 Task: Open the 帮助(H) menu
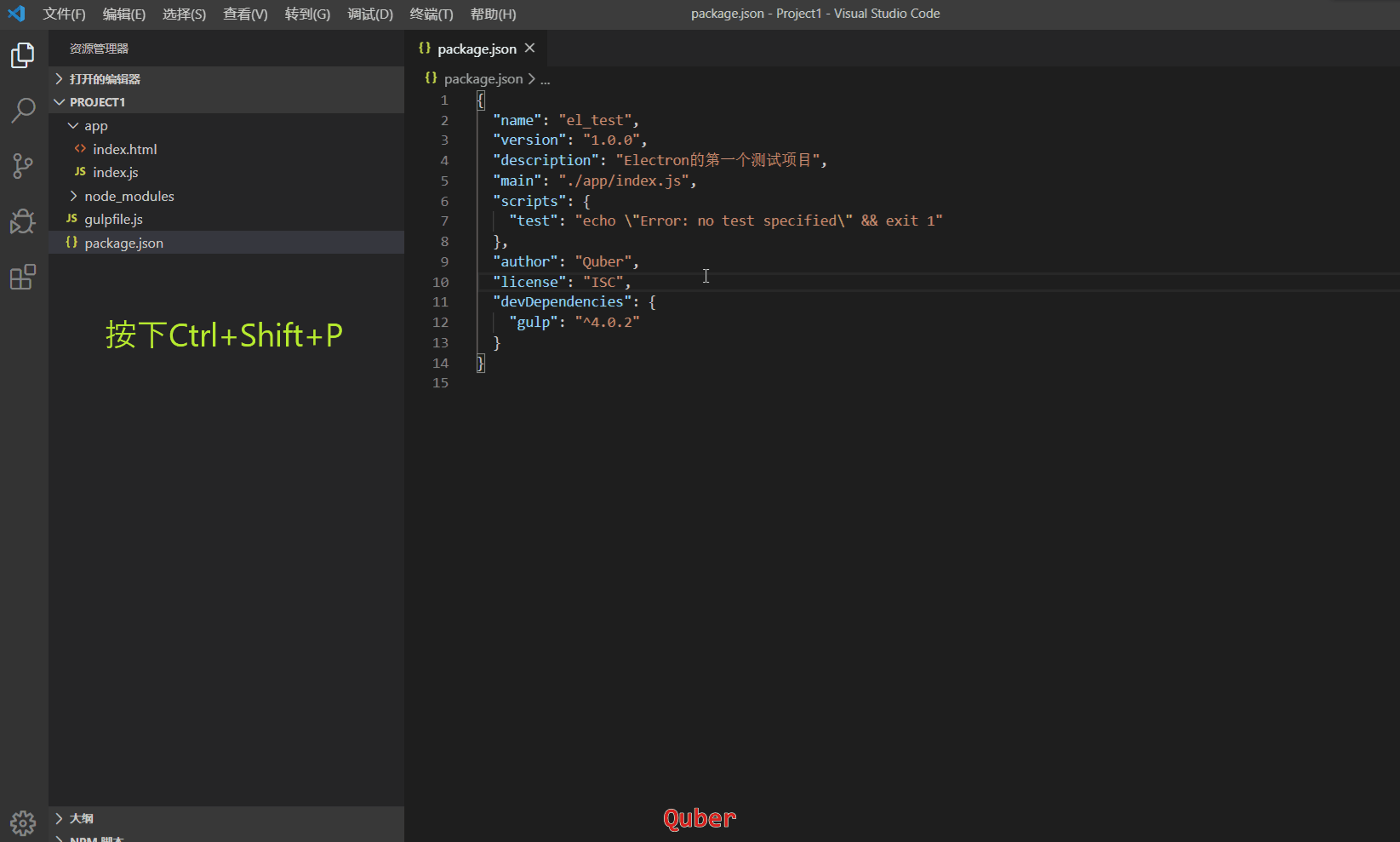click(494, 14)
